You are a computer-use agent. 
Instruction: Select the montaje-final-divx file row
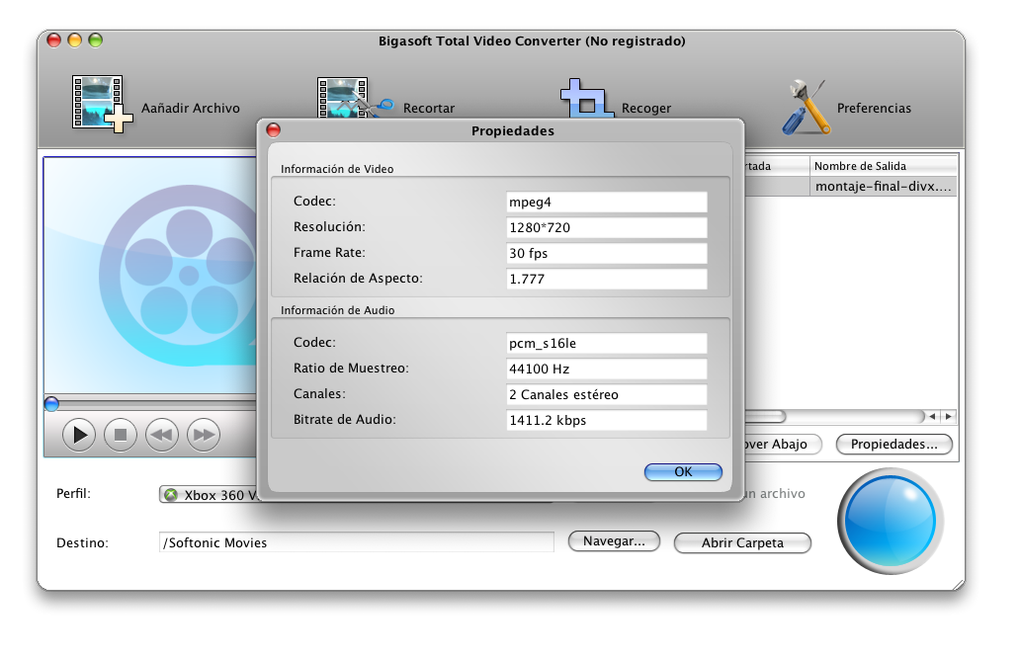(x=850, y=187)
